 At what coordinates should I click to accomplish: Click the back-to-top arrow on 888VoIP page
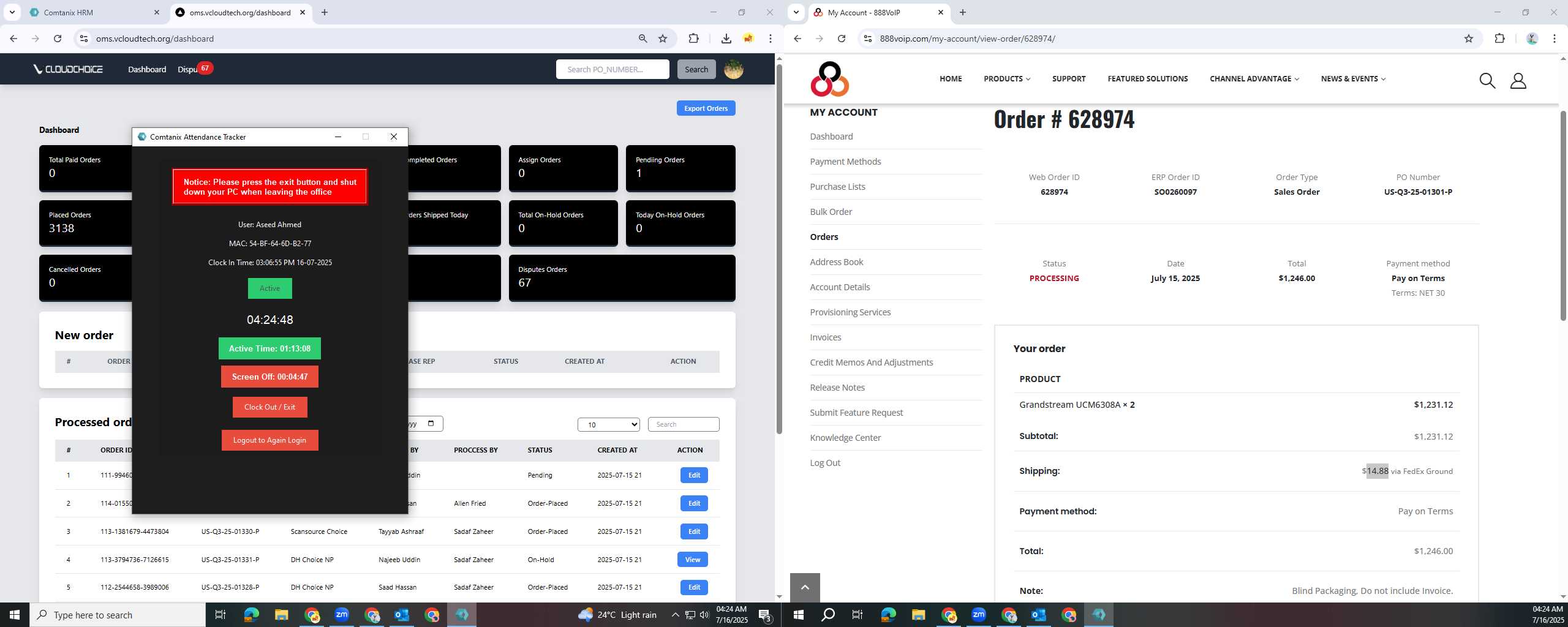click(x=805, y=587)
